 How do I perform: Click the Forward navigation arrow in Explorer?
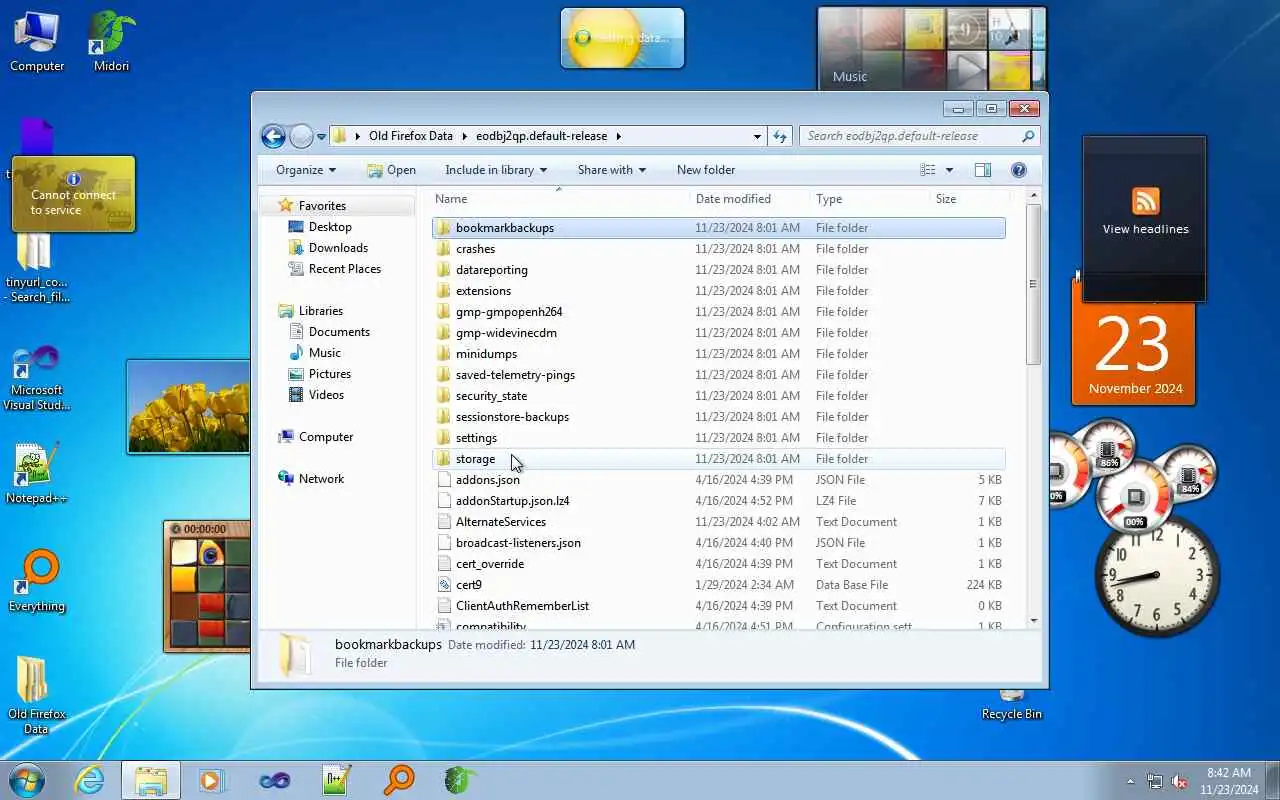pyautogui.click(x=301, y=136)
